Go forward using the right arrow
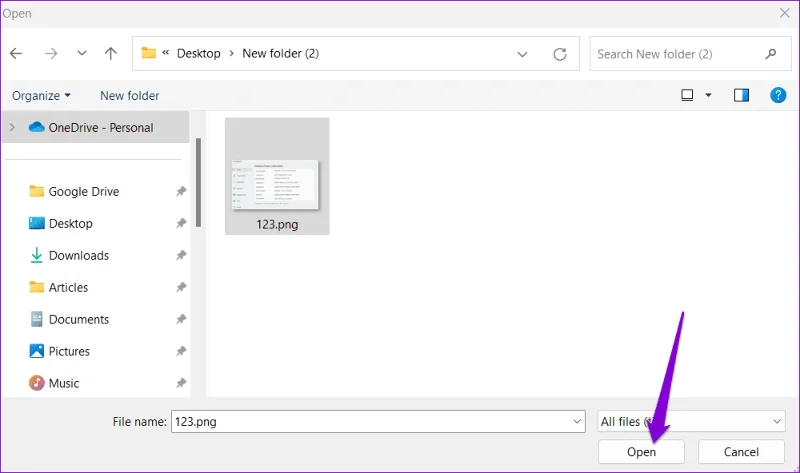The image size is (800, 473). point(51,54)
